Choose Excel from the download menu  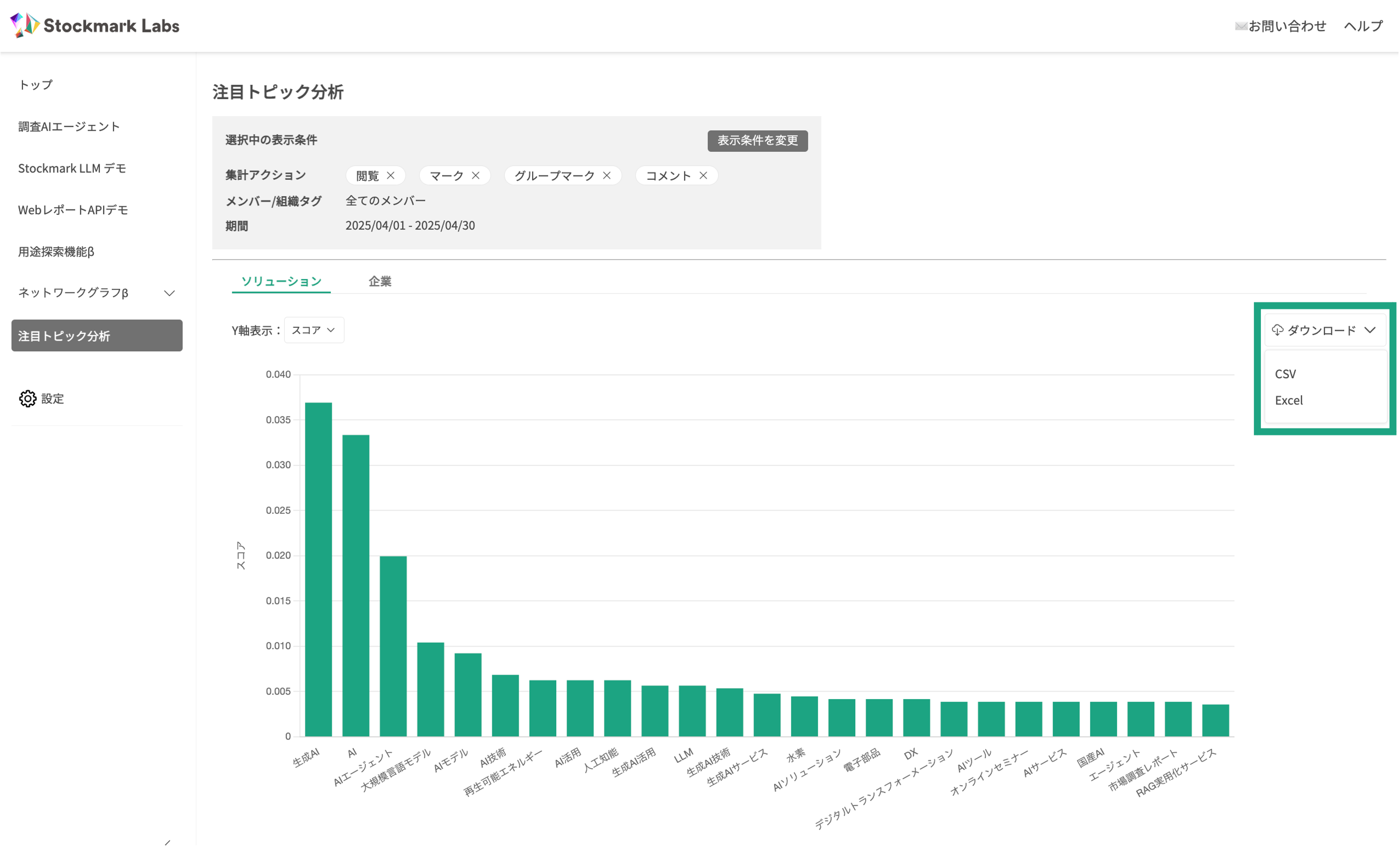1290,401
